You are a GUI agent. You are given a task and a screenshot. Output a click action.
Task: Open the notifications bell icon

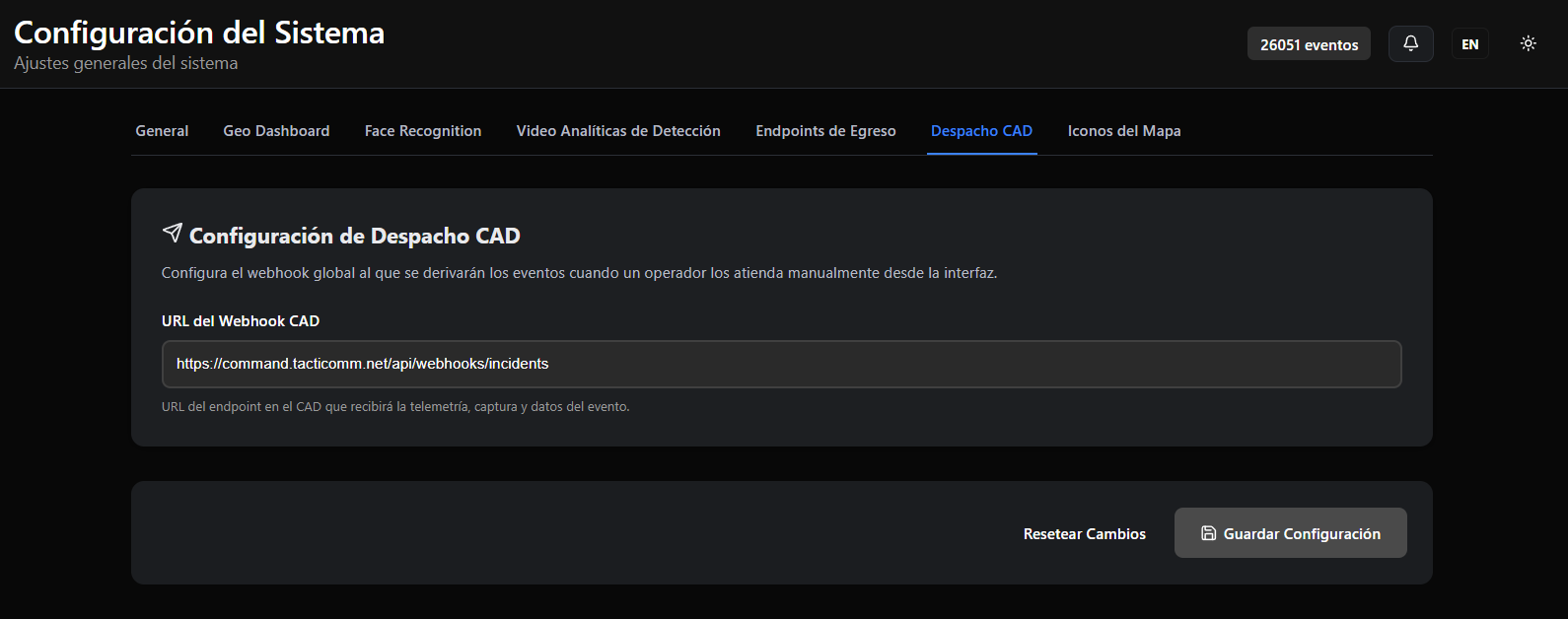(x=1410, y=43)
